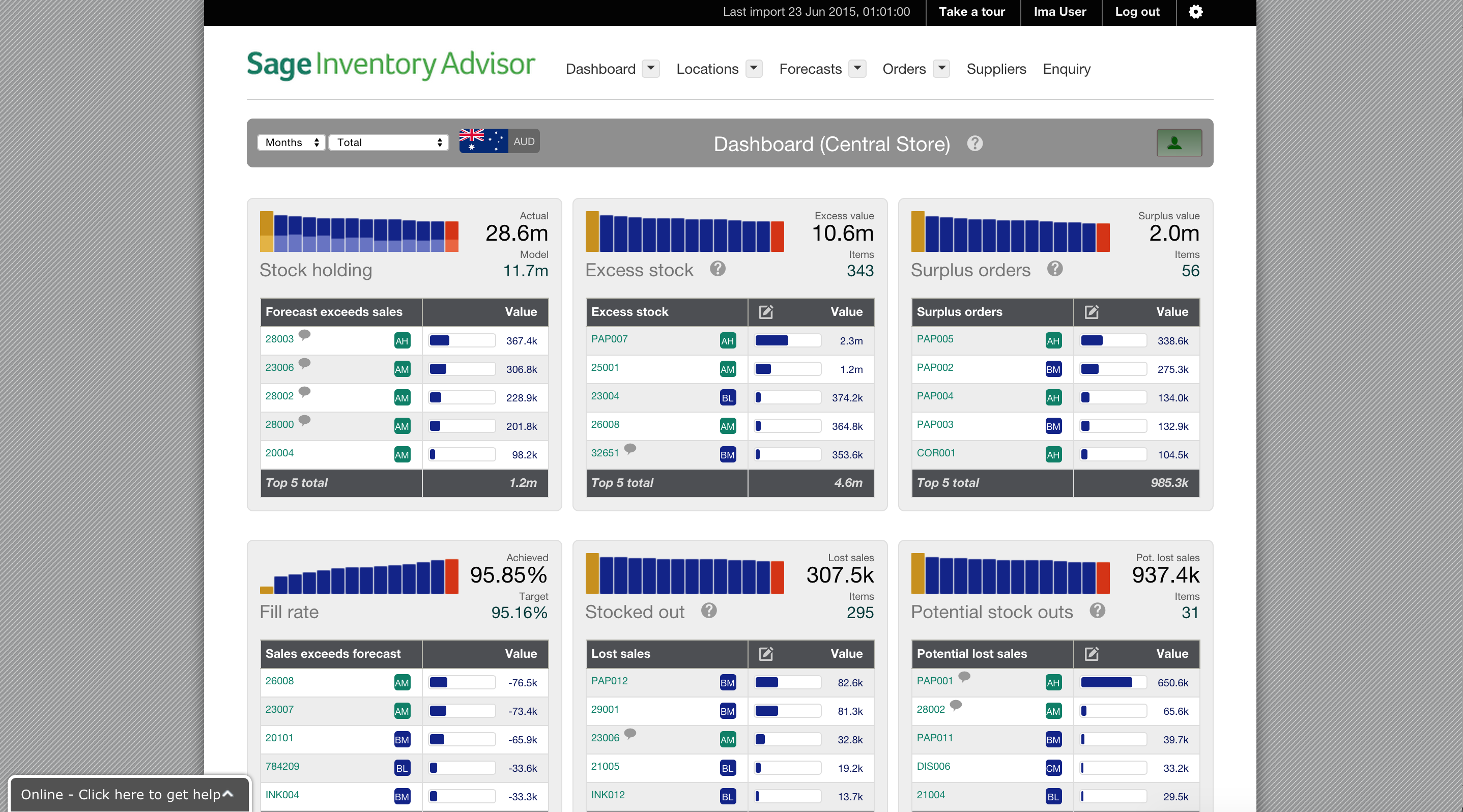Click the comment bubble beside PAP001
Viewport: 1463px width, 812px height.
pyautogui.click(x=965, y=677)
